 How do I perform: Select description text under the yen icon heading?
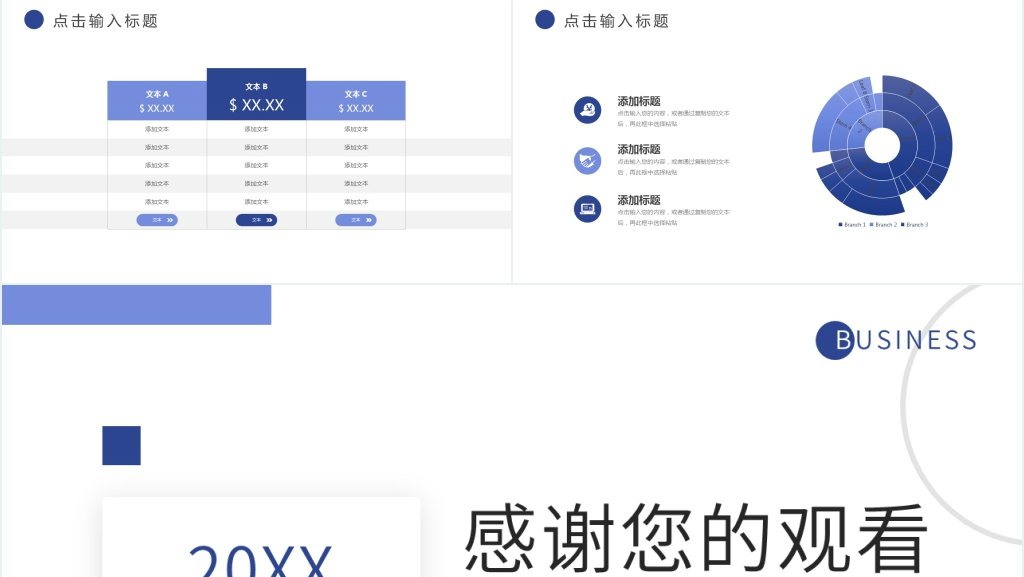pos(673,118)
